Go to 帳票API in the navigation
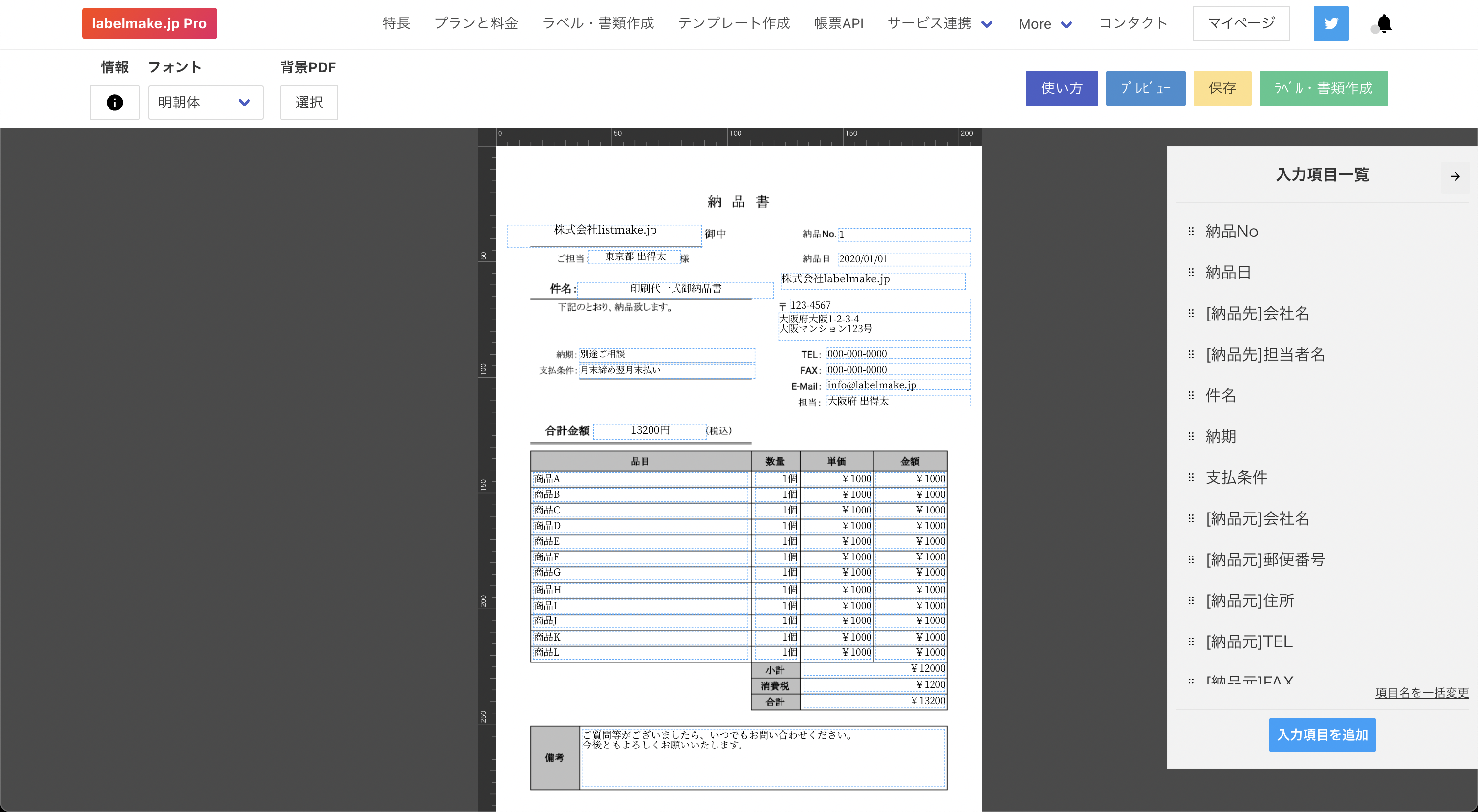 click(x=838, y=23)
